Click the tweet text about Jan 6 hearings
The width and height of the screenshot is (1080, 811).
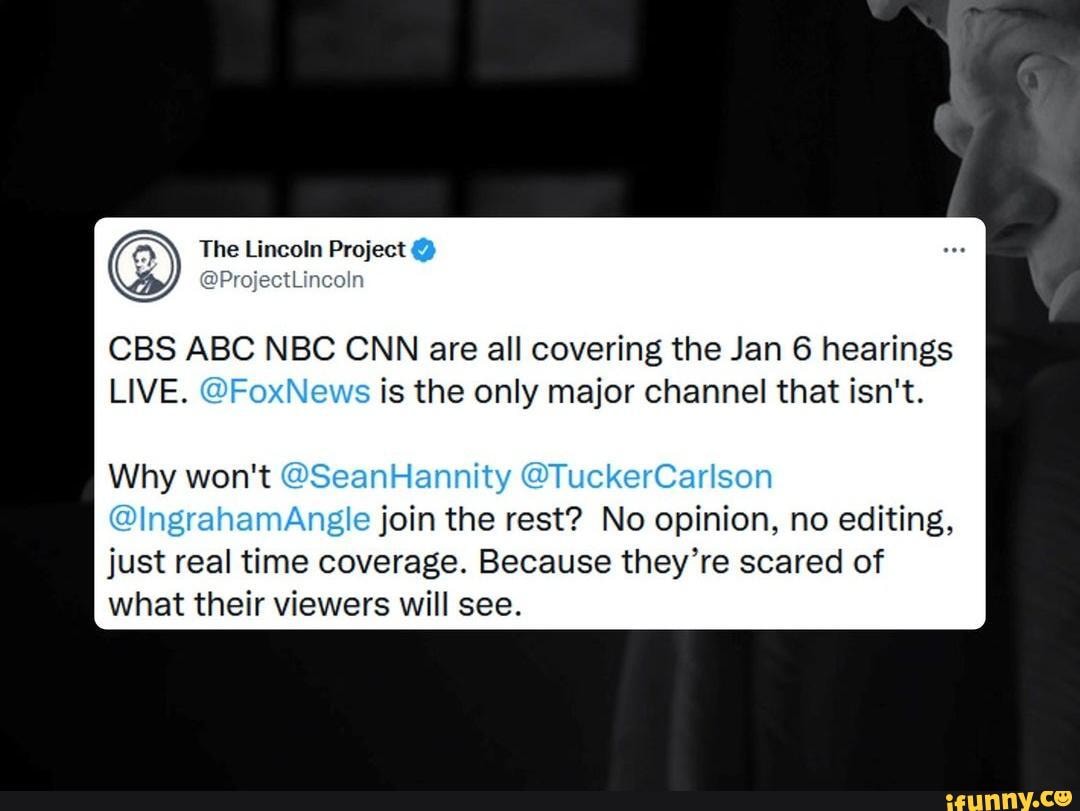530,371
